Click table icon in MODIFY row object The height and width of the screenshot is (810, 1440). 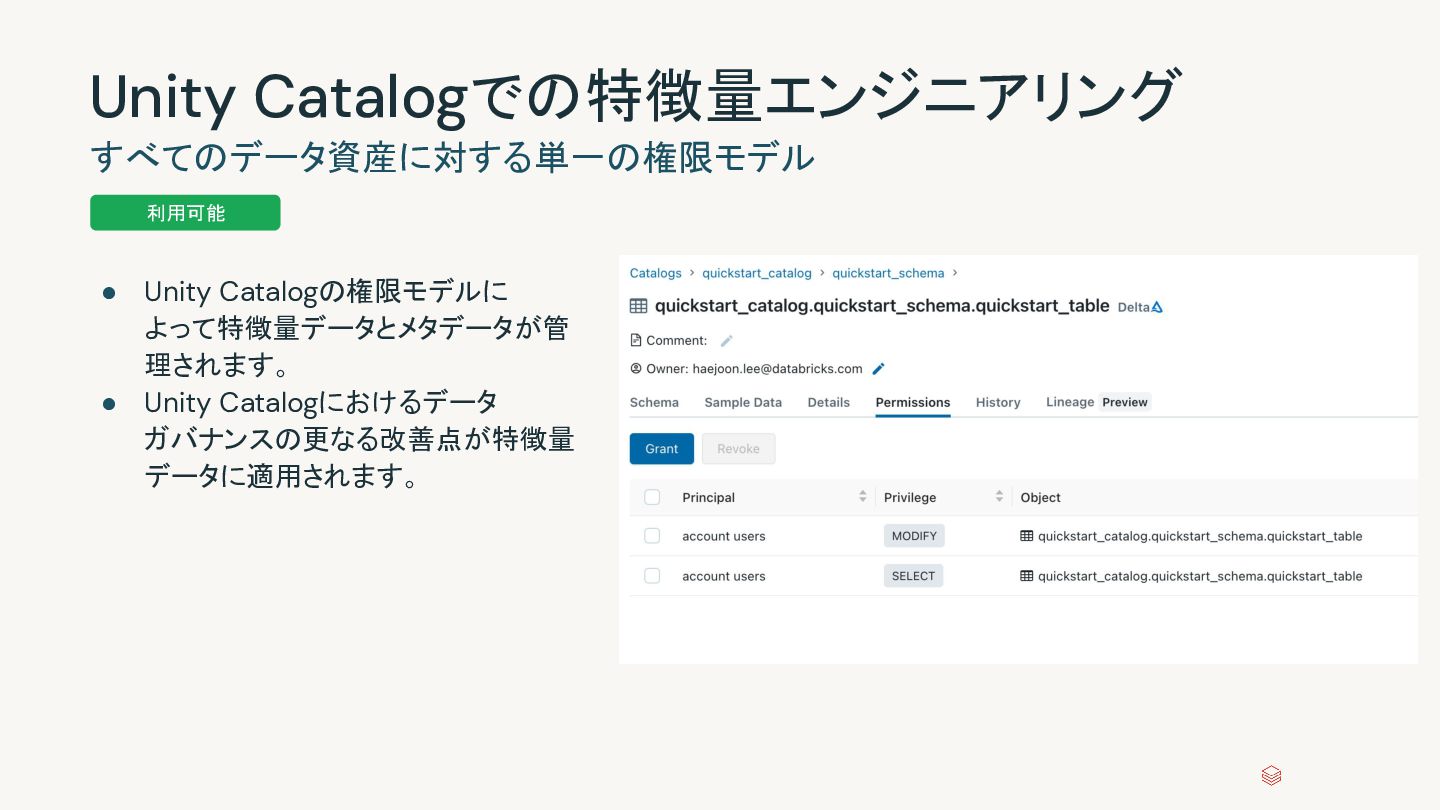pyautogui.click(x=1026, y=536)
